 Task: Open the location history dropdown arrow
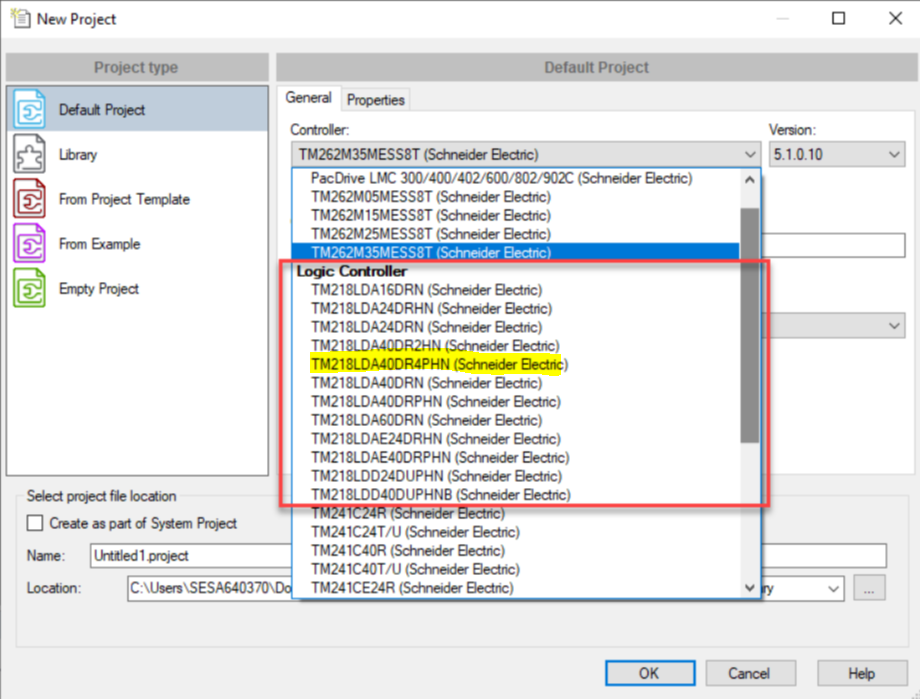pyautogui.click(x=833, y=588)
